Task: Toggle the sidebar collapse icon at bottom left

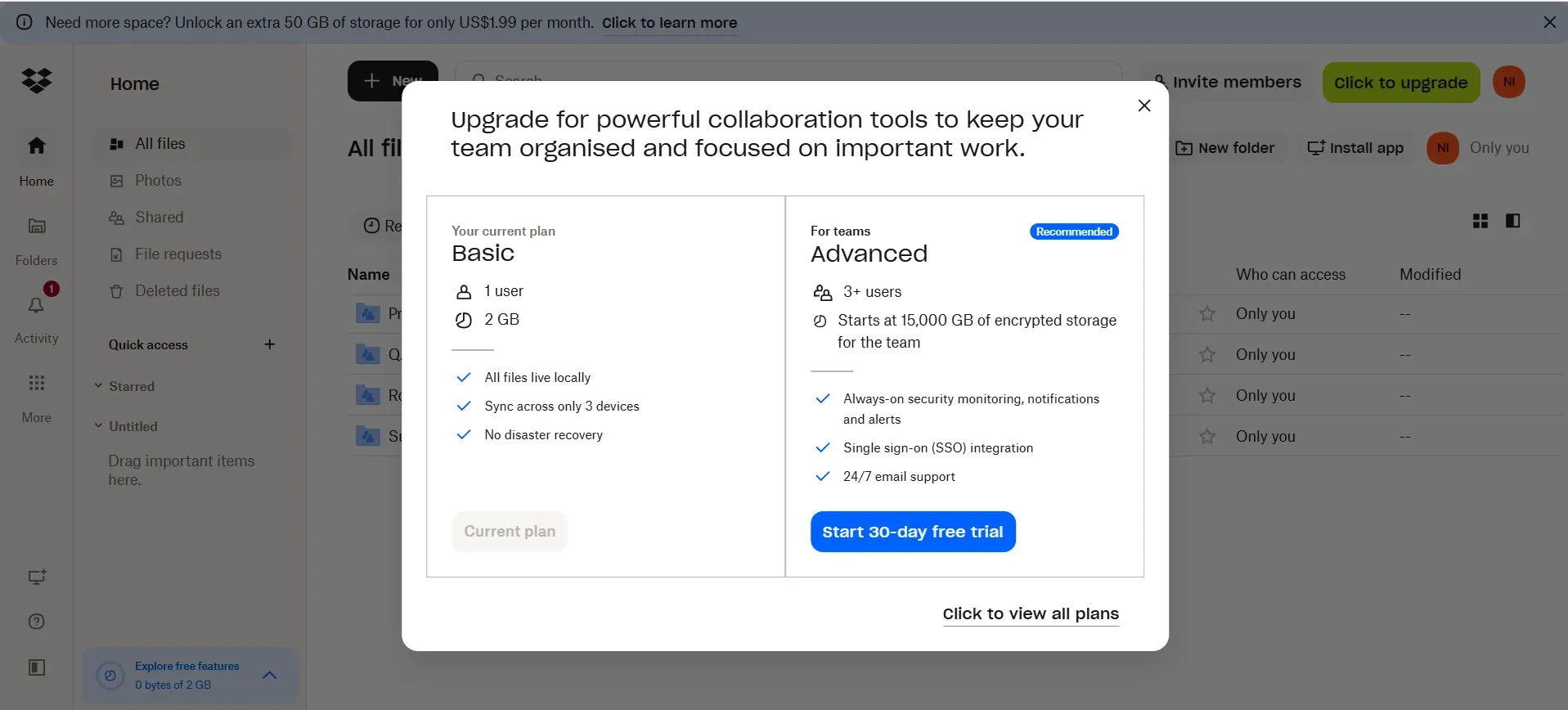Action: pos(37,667)
